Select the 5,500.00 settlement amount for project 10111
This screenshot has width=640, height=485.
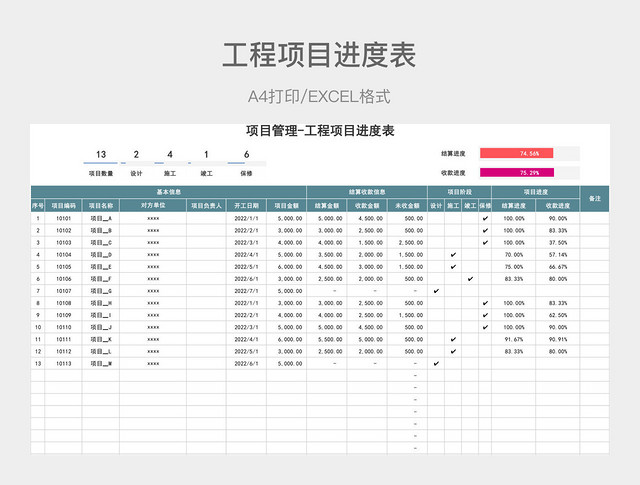coord(327,339)
